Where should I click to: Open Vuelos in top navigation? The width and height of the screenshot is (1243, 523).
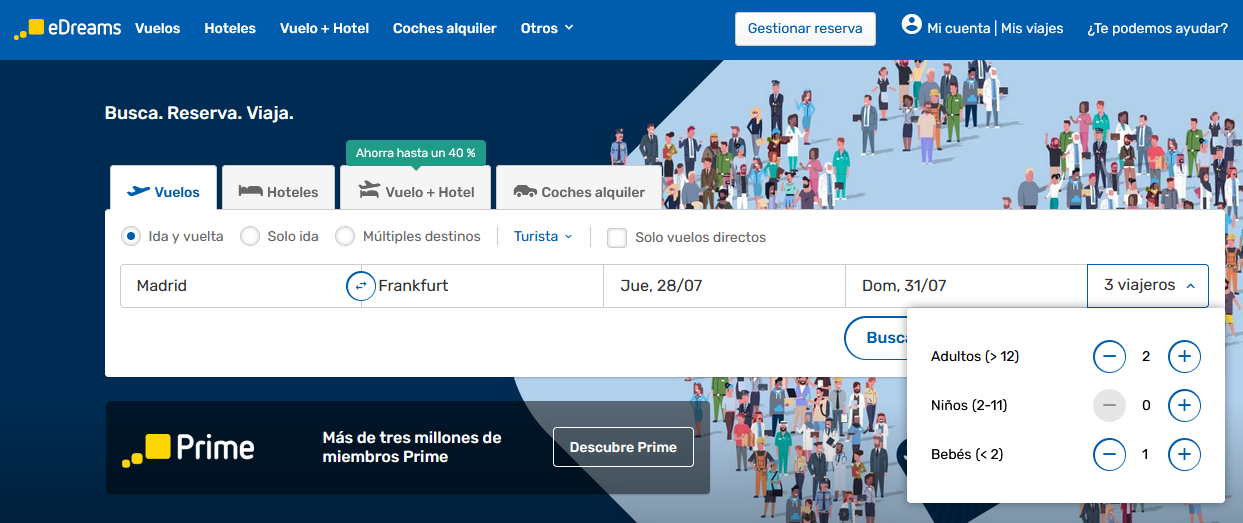pyautogui.click(x=158, y=28)
